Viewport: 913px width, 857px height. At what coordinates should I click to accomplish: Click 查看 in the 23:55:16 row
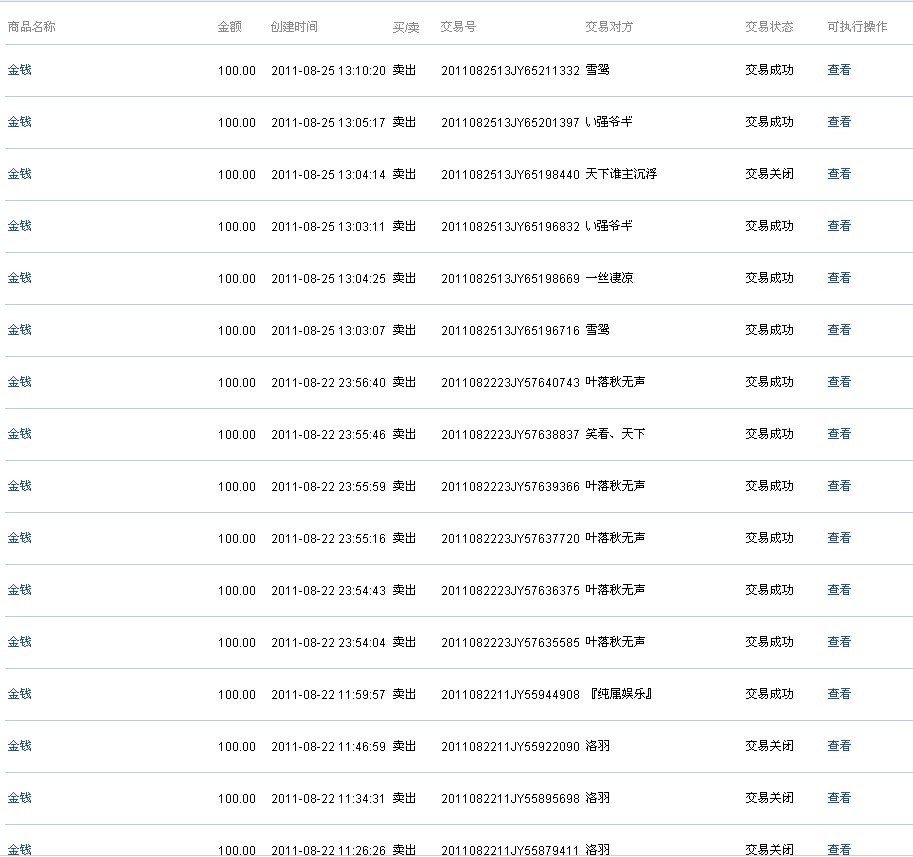838,538
